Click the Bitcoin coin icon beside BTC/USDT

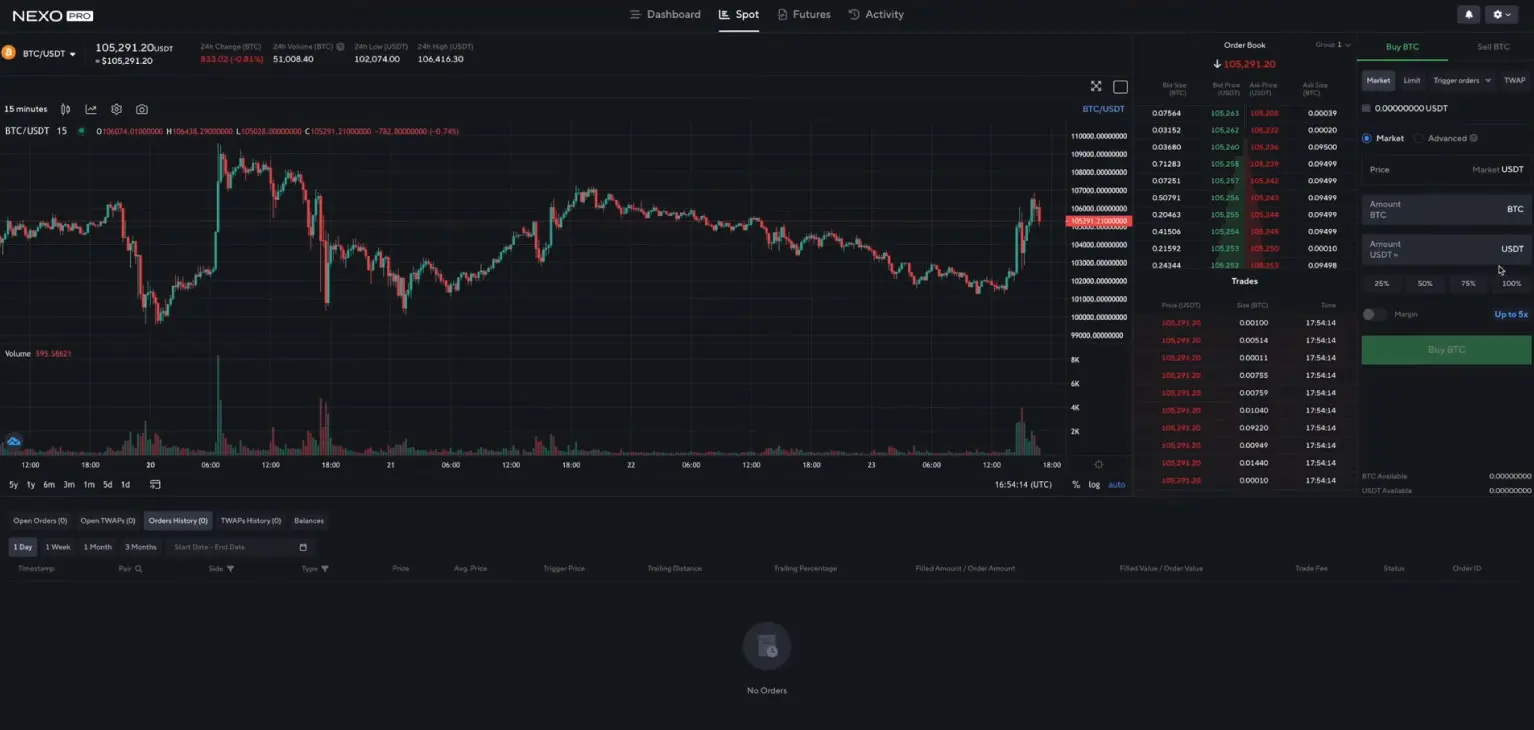coord(8,52)
